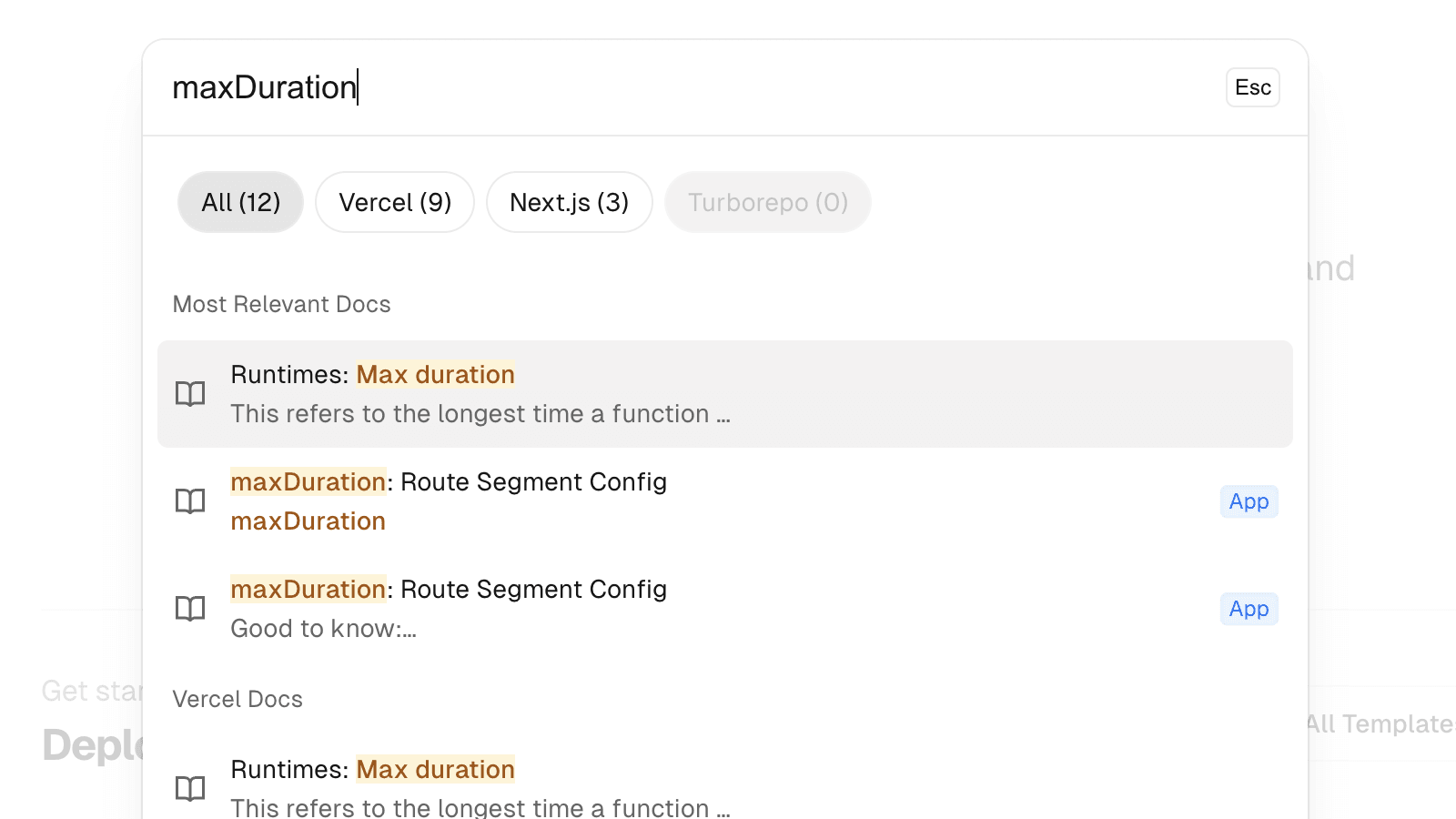Open Route Segment Config title above maxDuration subtitle
The image size is (1456, 819).
tap(449, 482)
